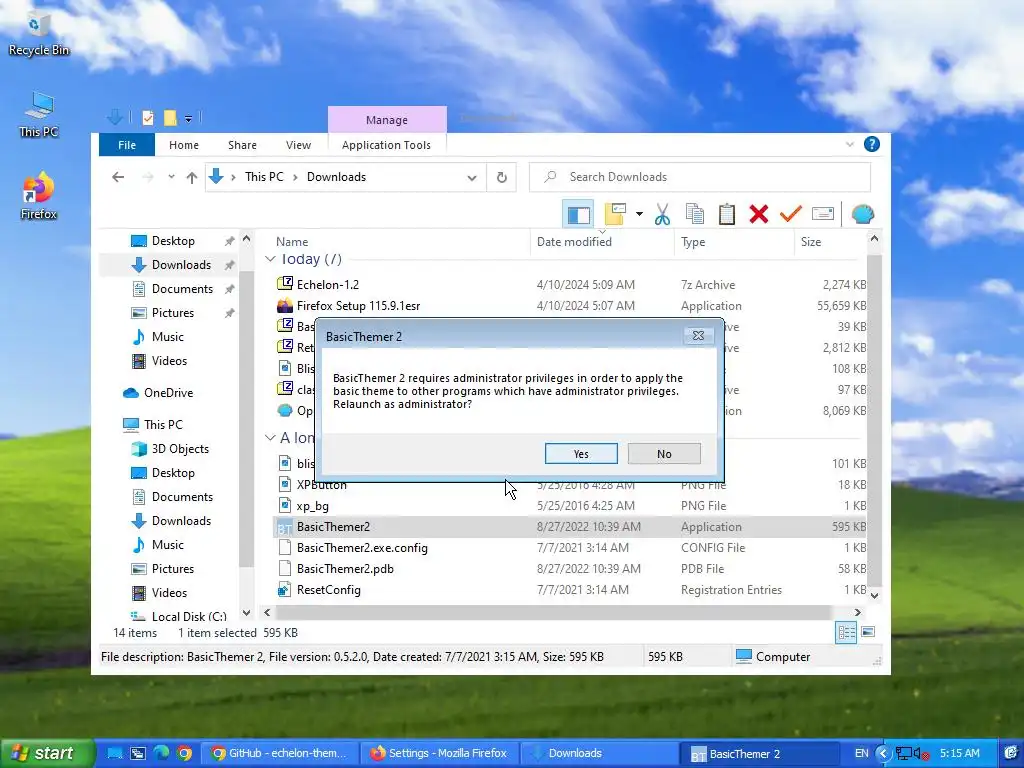Open the Application Tools tab

pos(386,145)
